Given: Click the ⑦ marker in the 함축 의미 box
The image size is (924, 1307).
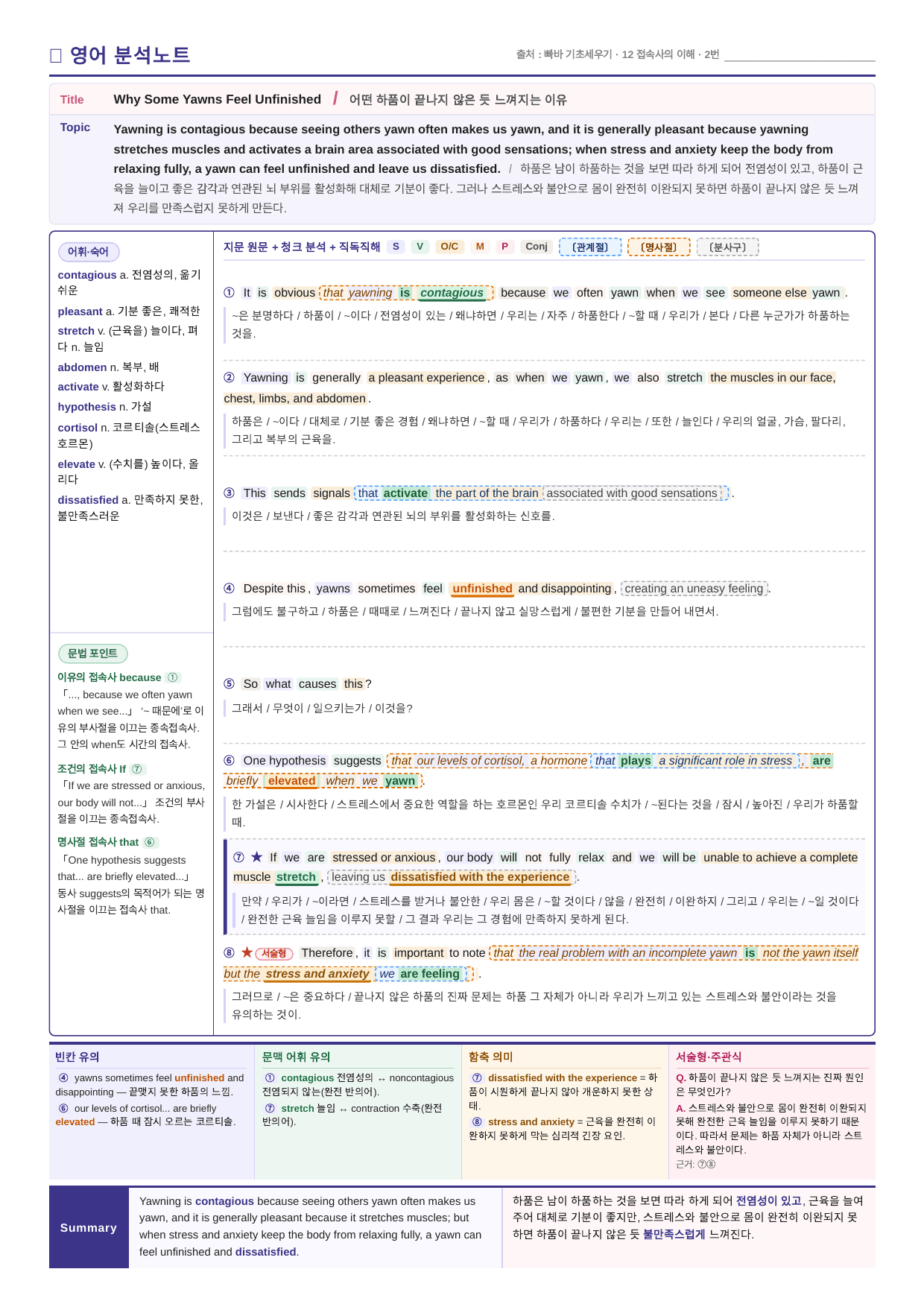Looking at the screenshot, I should (x=477, y=1077).
